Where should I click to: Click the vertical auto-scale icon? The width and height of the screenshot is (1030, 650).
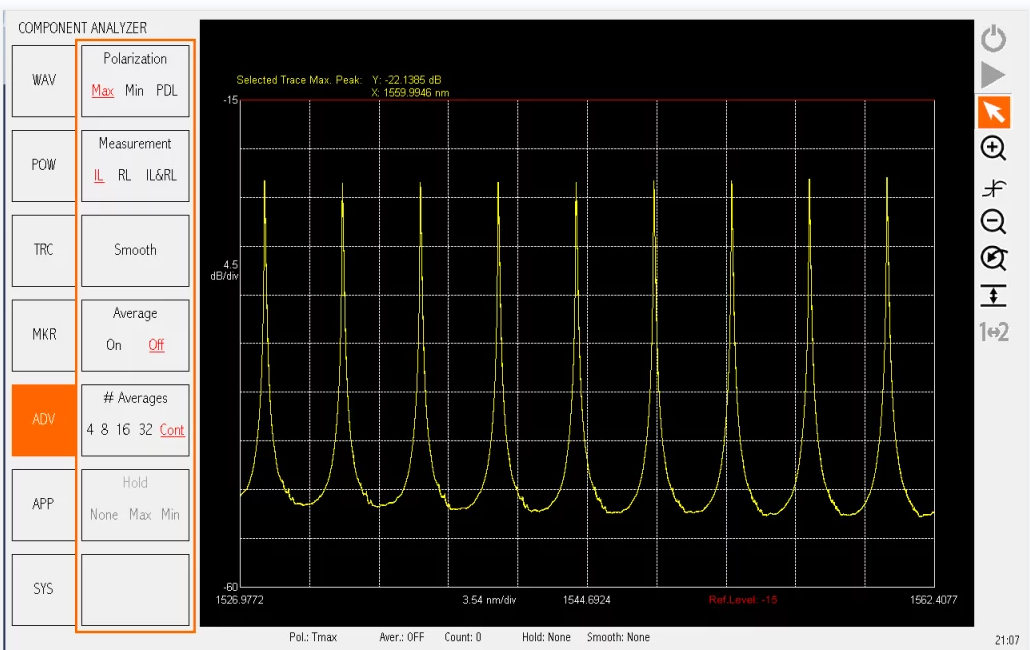click(993, 295)
